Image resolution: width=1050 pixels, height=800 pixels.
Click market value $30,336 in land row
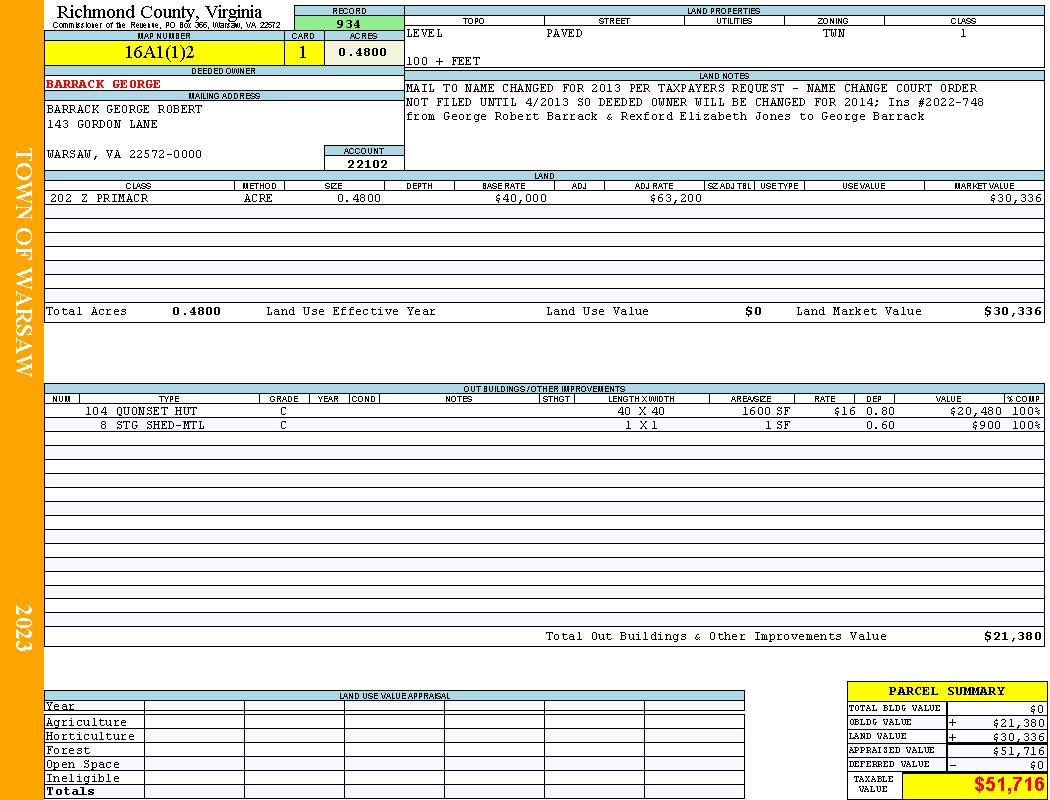point(1015,198)
